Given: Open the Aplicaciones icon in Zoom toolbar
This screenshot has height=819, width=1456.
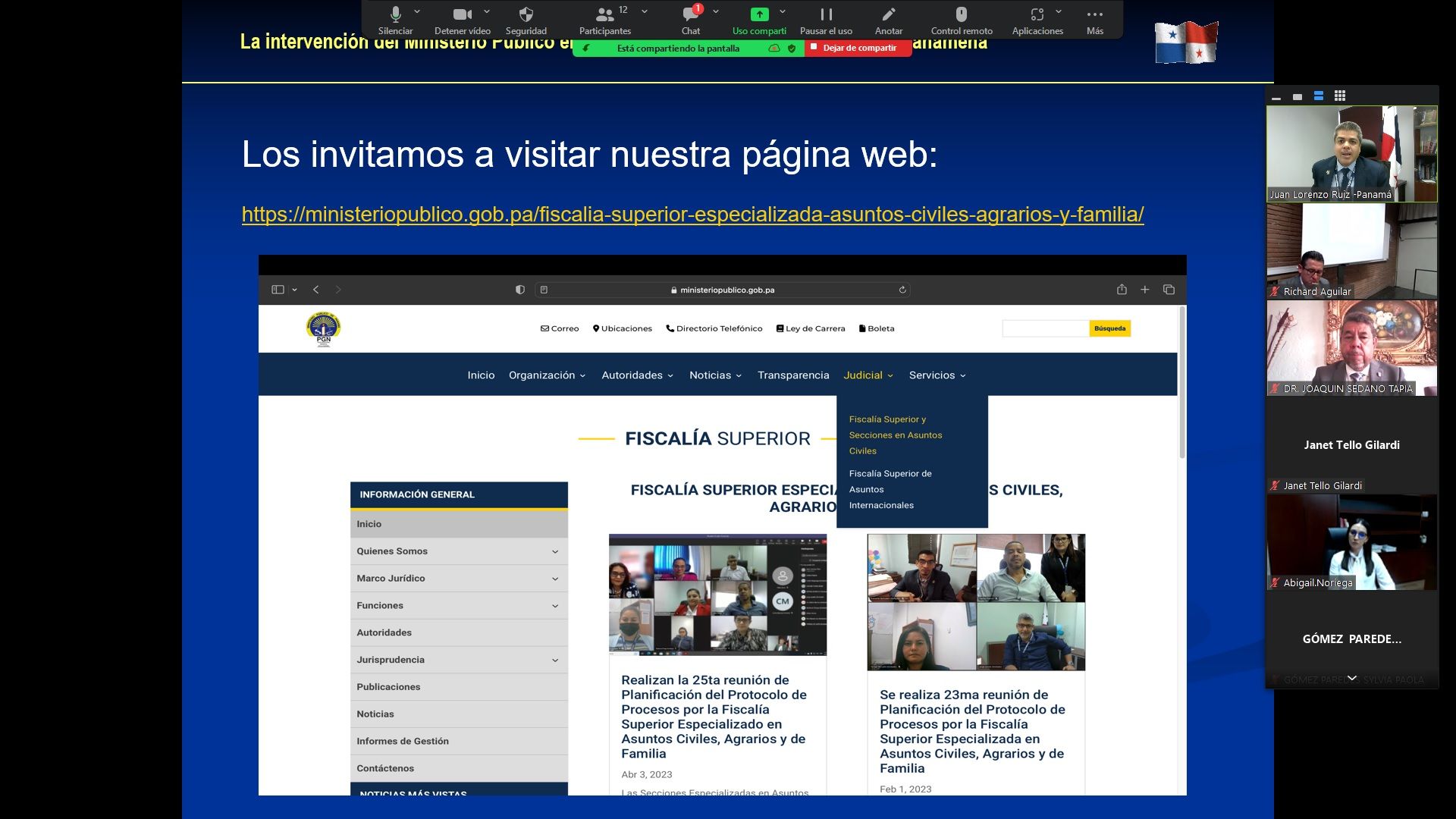Looking at the screenshot, I should tap(1037, 14).
